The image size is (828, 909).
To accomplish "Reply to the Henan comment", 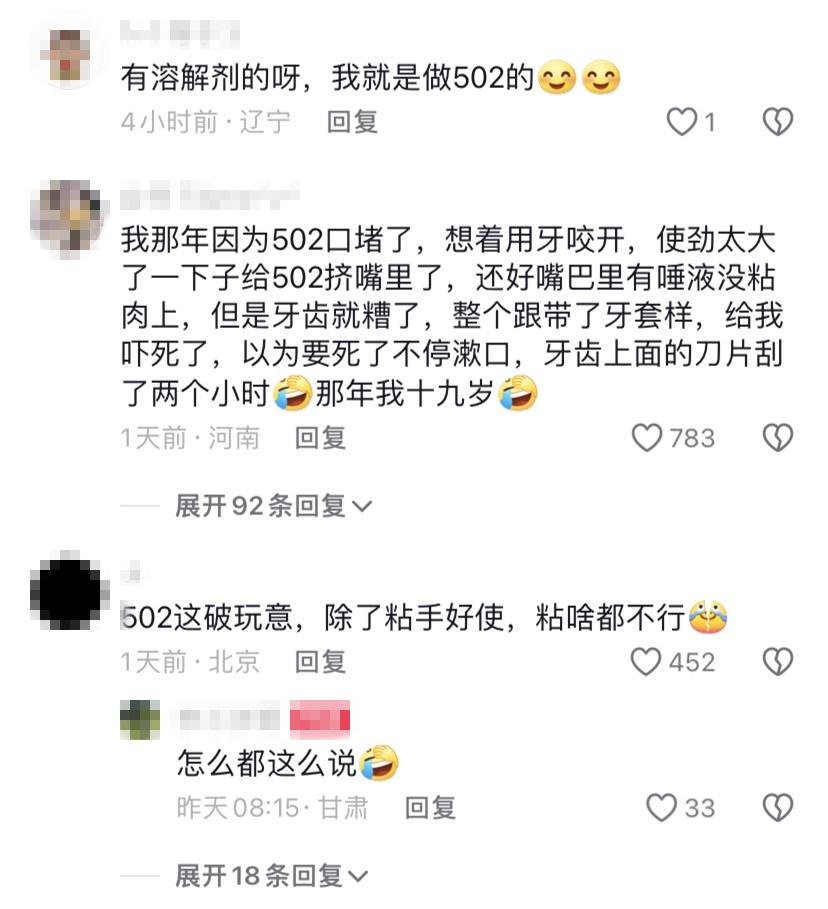I will (x=320, y=438).
